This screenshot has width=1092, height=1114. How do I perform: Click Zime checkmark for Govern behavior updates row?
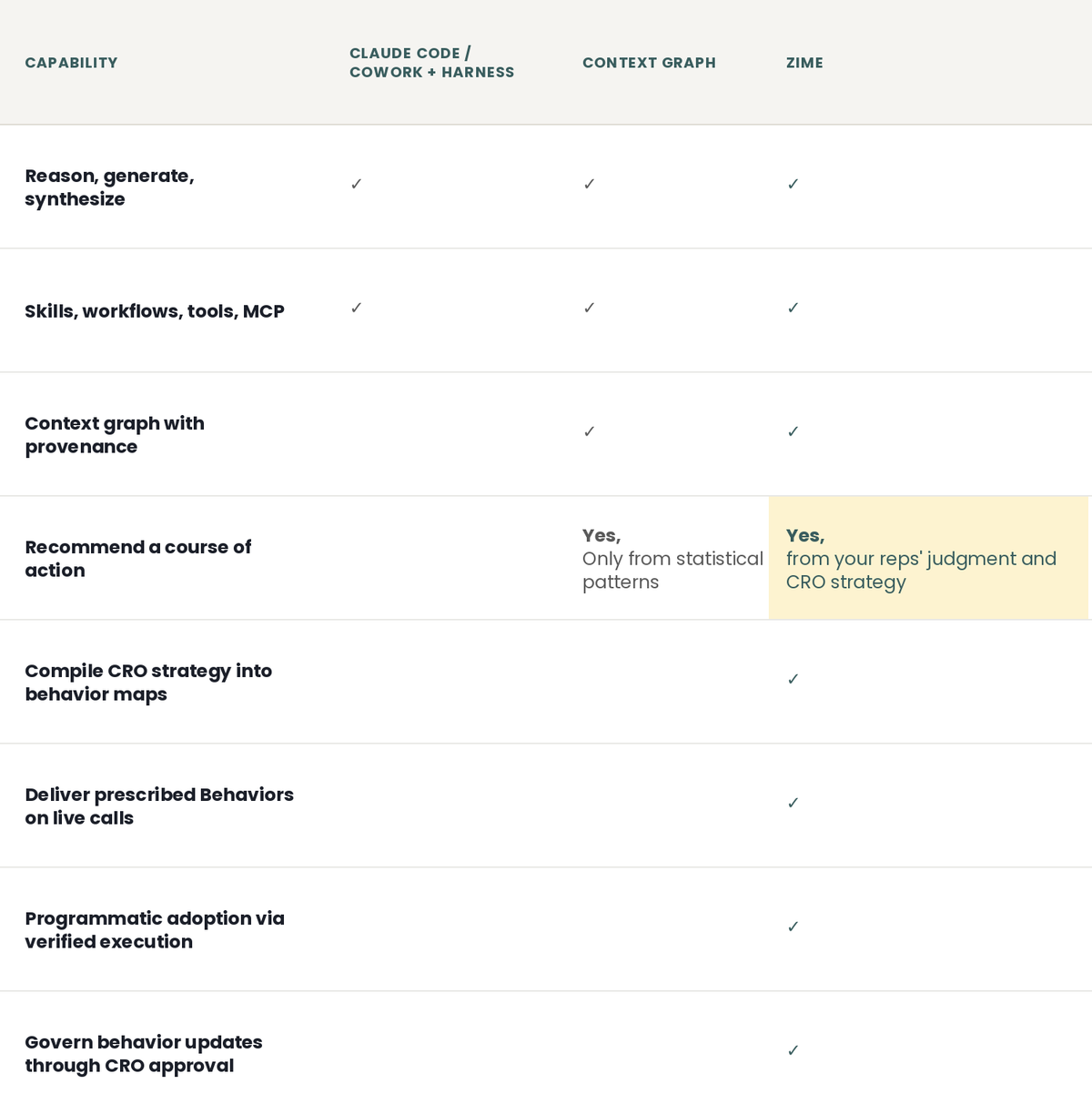pyautogui.click(x=793, y=1050)
